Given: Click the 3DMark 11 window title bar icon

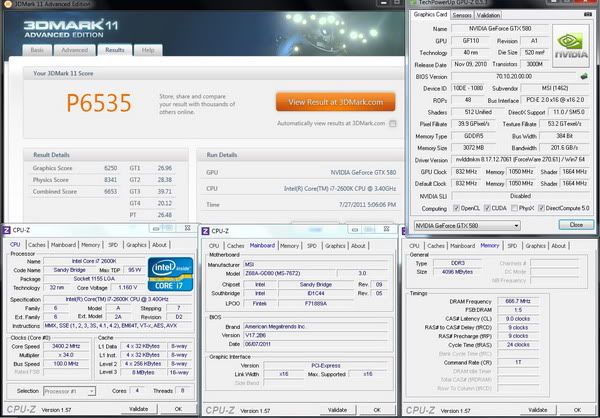Looking at the screenshot, I should coord(7,4).
